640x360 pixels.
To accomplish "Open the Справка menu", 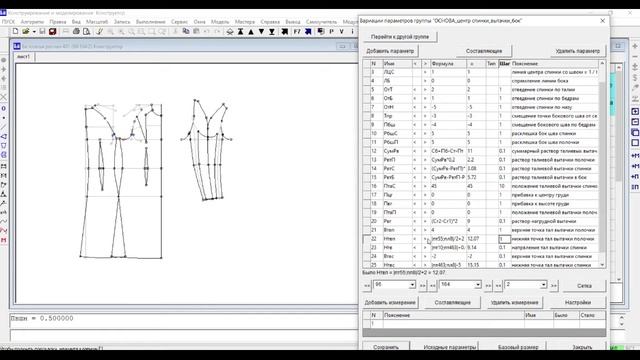I will click(x=270, y=22).
